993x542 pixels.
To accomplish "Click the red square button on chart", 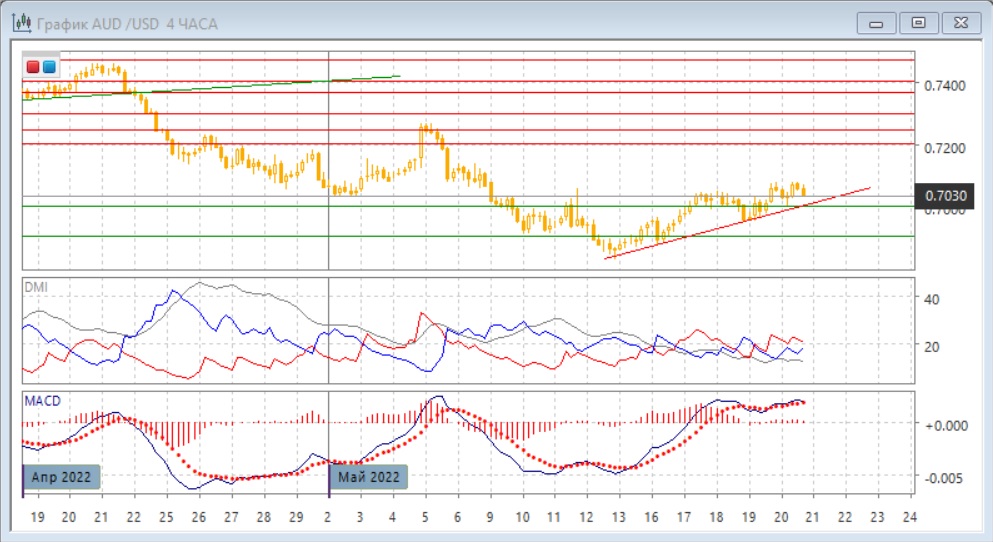I will [33, 67].
